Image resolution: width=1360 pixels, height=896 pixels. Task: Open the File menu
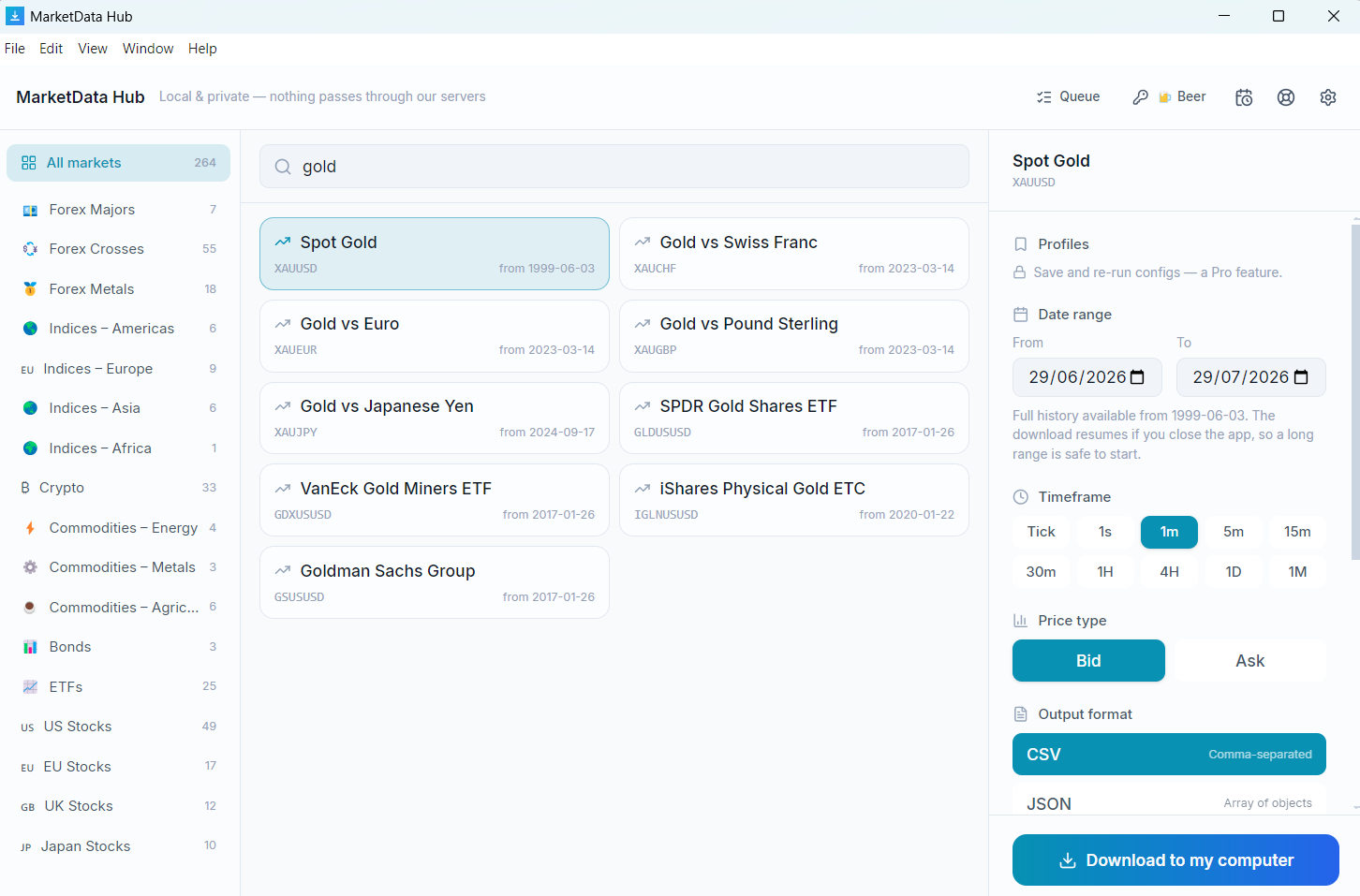pyautogui.click(x=15, y=49)
